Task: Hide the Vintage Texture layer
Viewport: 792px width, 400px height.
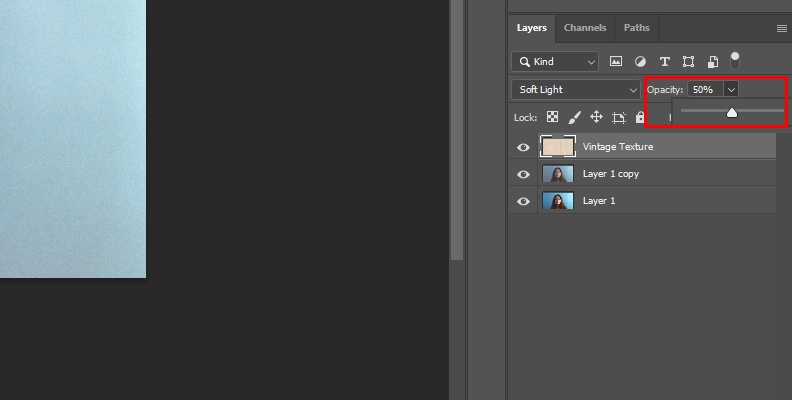Action: [523, 147]
